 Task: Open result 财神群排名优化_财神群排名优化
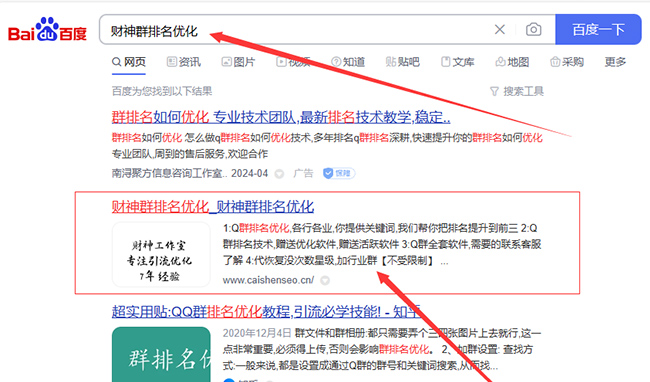(x=213, y=206)
